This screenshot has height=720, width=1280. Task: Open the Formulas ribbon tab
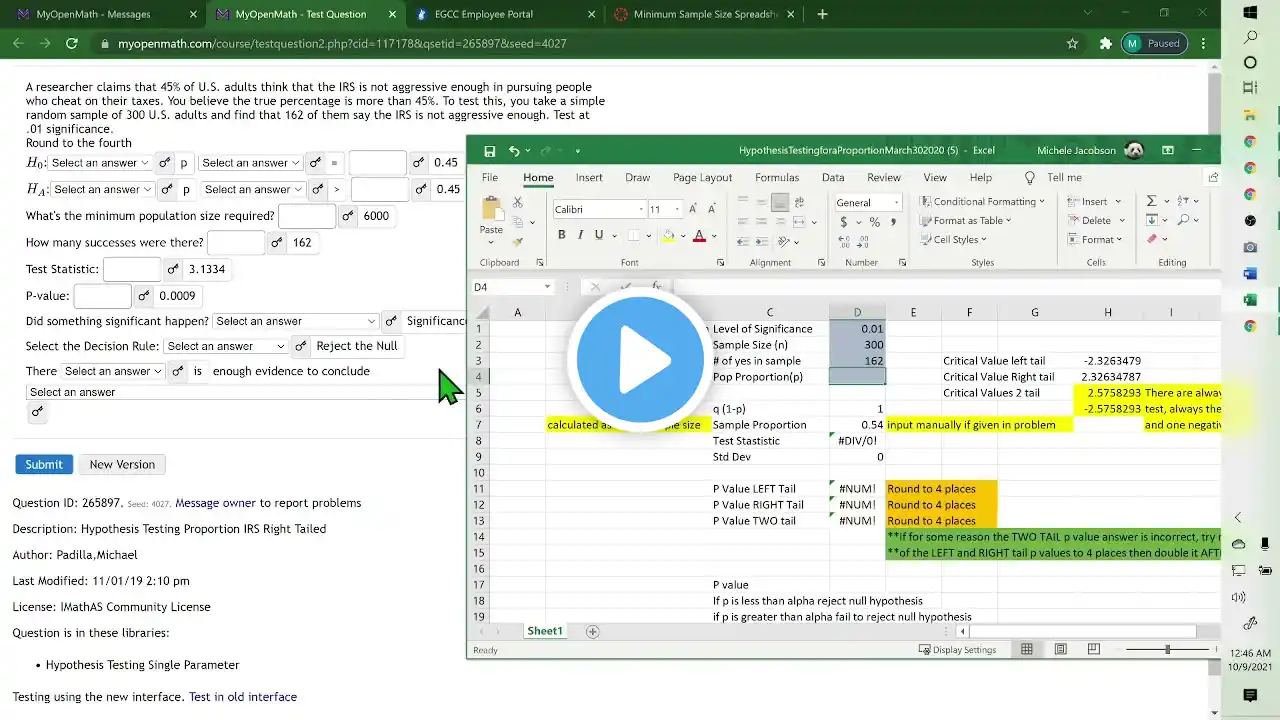[x=776, y=177]
